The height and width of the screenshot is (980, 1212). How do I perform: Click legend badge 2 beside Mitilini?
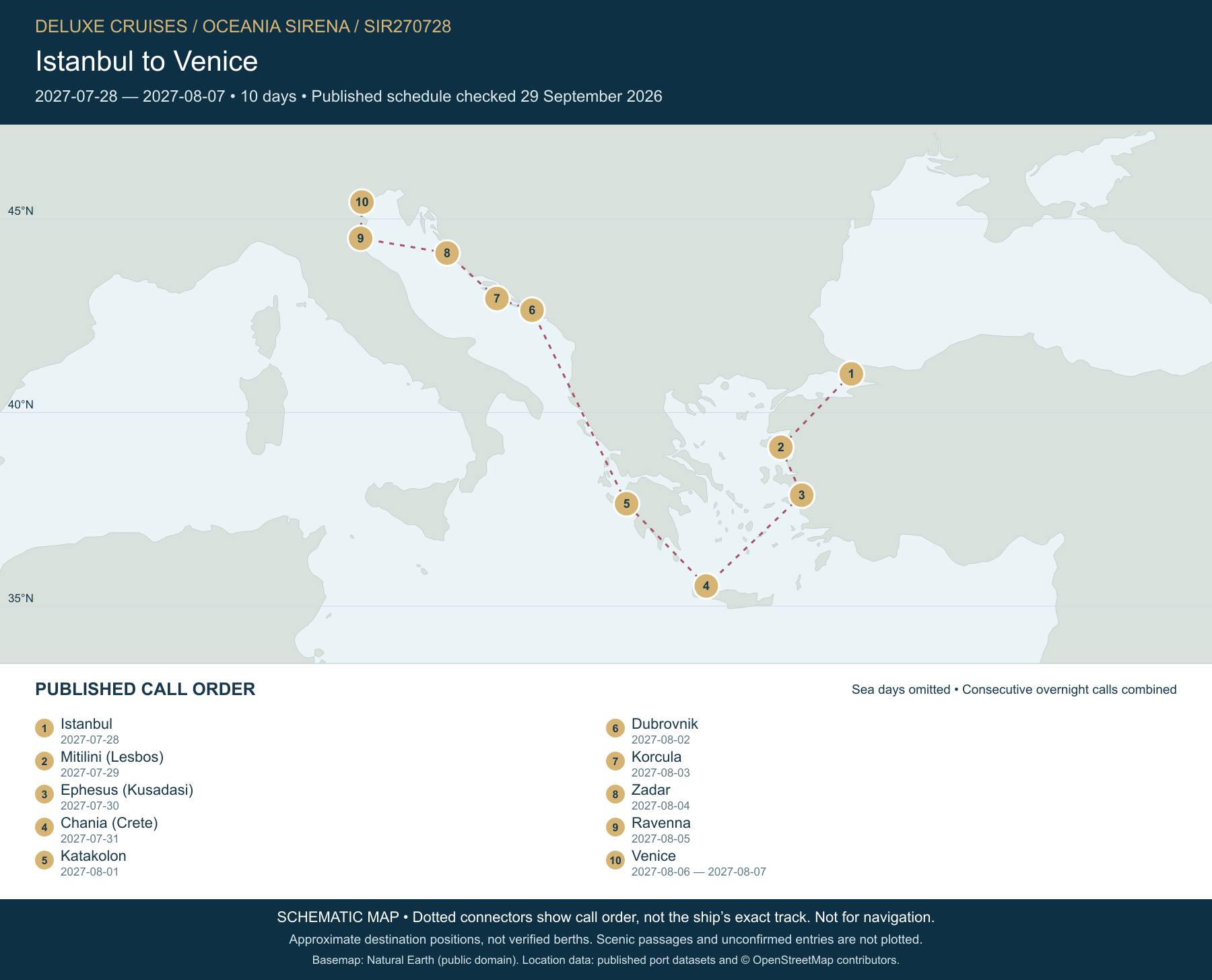44,761
